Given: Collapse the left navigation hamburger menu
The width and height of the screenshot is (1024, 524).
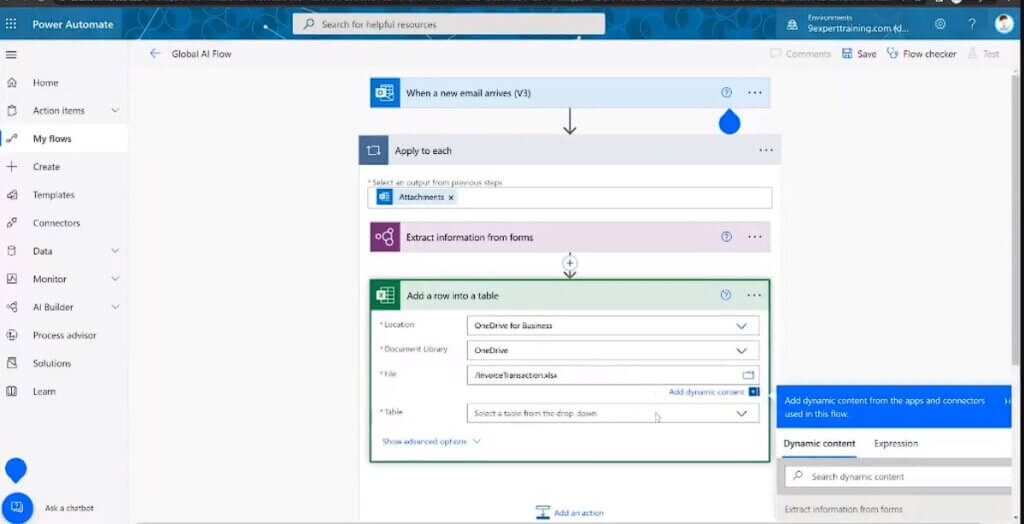Looking at the screenshot, I should click(11, 55).
